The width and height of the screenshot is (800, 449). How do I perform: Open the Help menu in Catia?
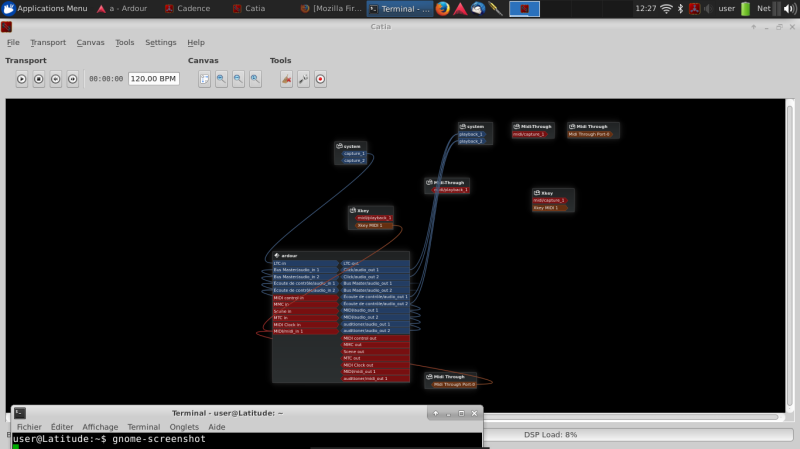[196, 42]
